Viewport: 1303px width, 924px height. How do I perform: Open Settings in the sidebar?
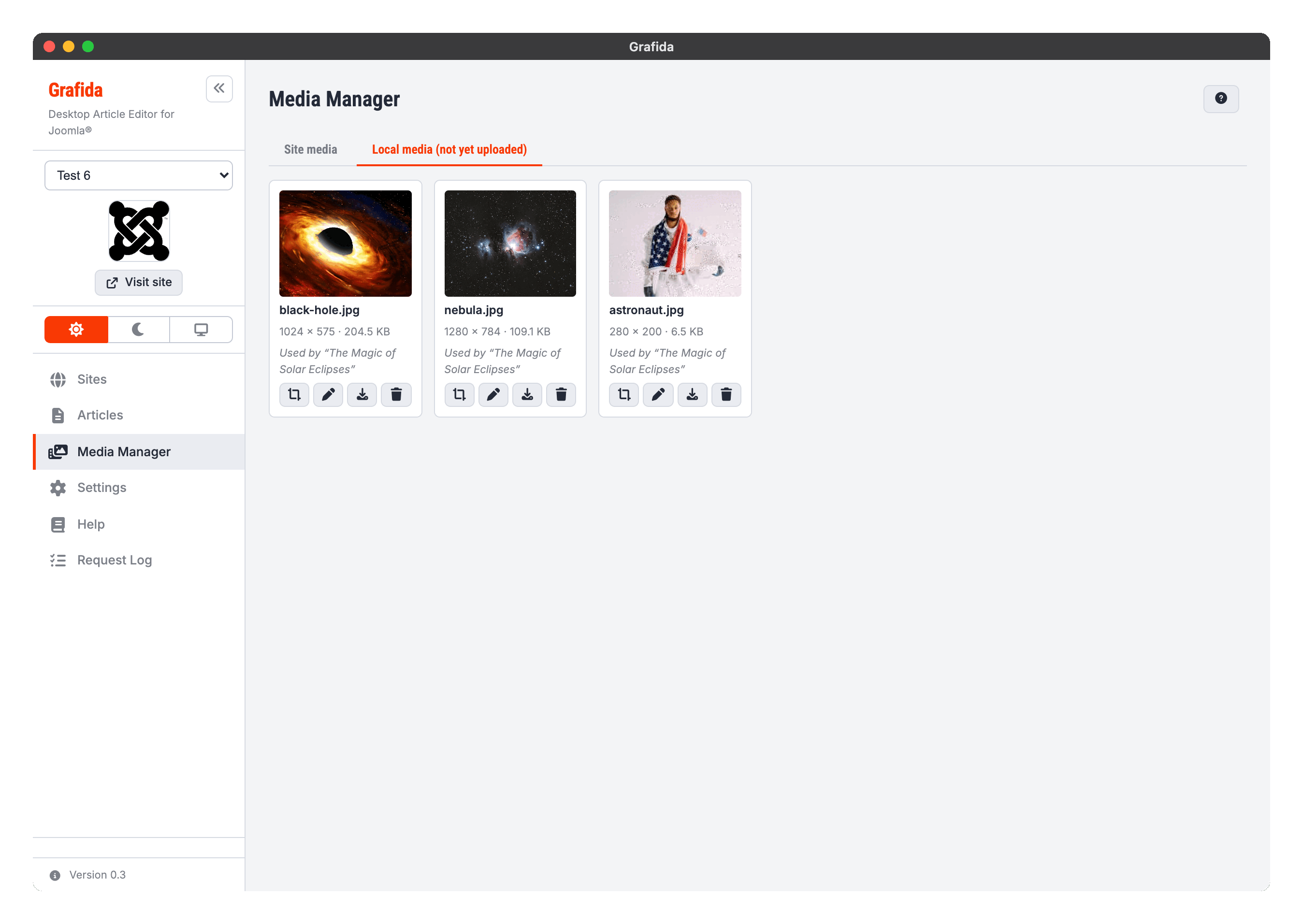point(139,488)
